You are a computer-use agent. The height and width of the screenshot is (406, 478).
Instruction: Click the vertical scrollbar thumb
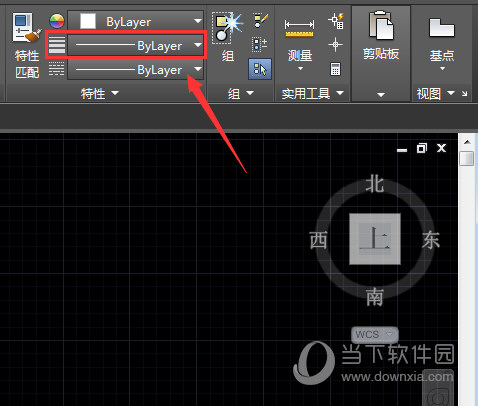[x=467, y=158]
